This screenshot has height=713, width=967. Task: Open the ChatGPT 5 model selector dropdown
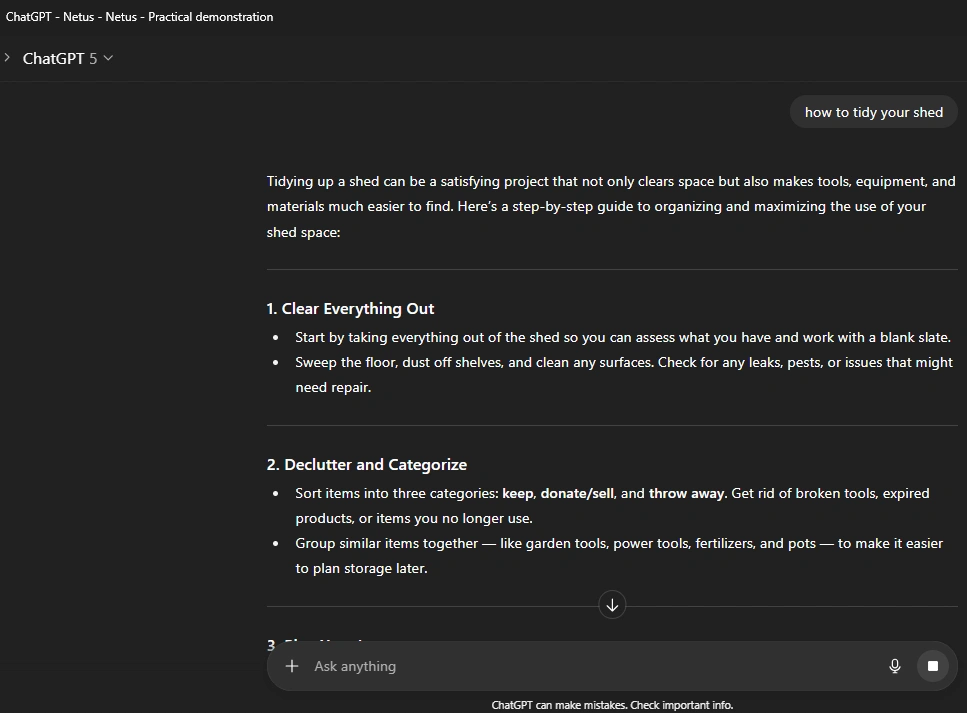(68, 58)
